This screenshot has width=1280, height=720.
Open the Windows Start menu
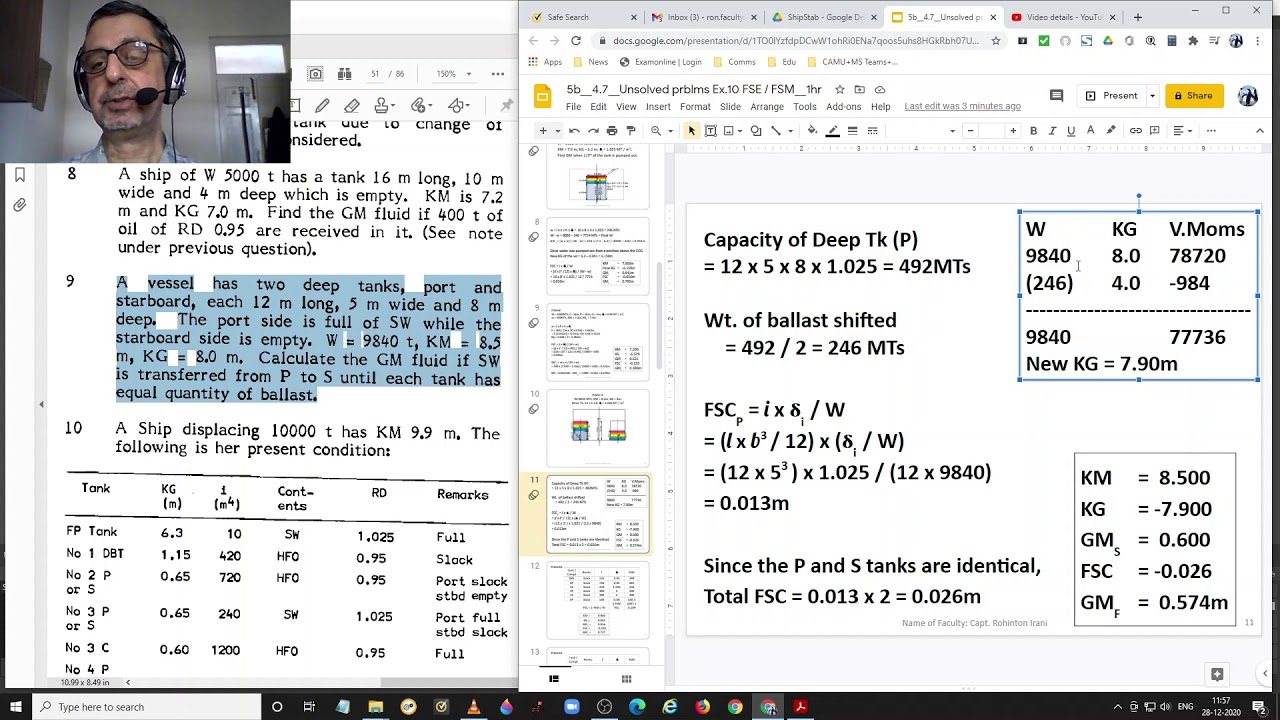[16, 707]
